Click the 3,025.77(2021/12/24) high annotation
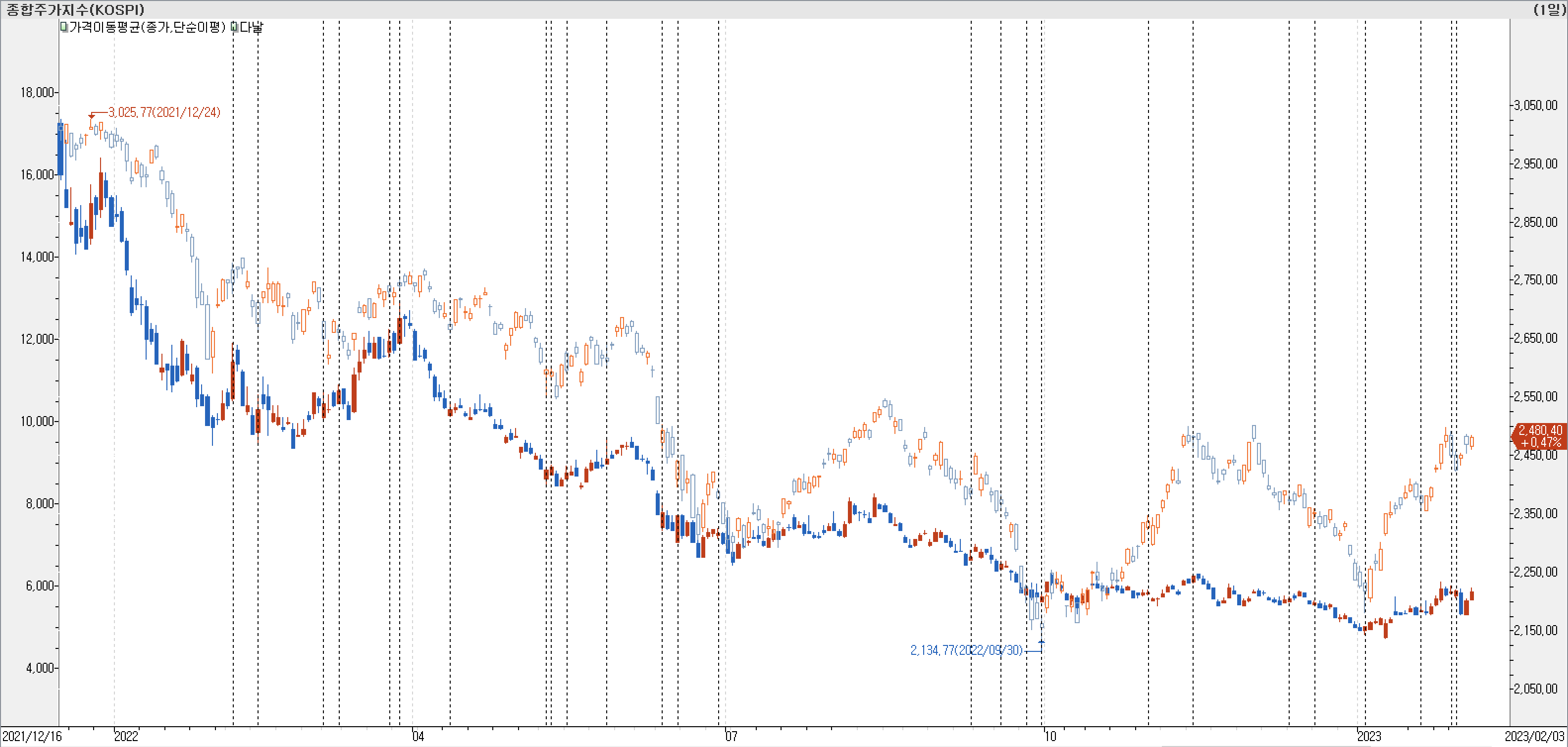1568x747 pixels. (164, 112)
